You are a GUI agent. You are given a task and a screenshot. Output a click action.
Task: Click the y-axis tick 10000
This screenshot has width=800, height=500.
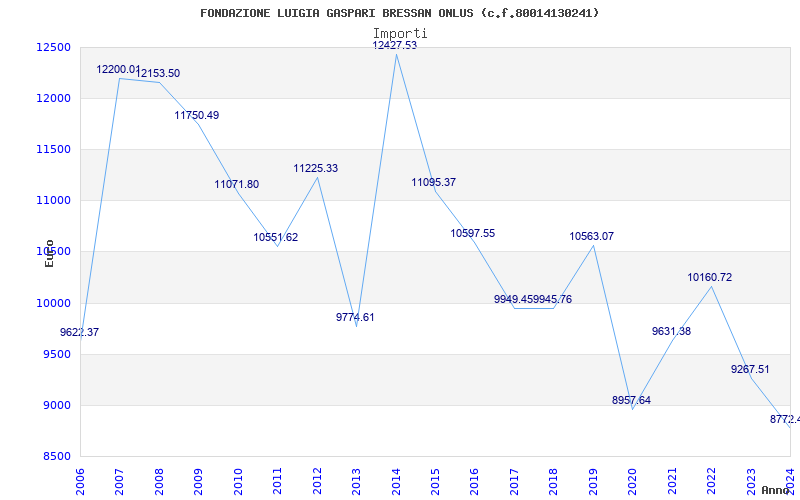tap(53, 304)
